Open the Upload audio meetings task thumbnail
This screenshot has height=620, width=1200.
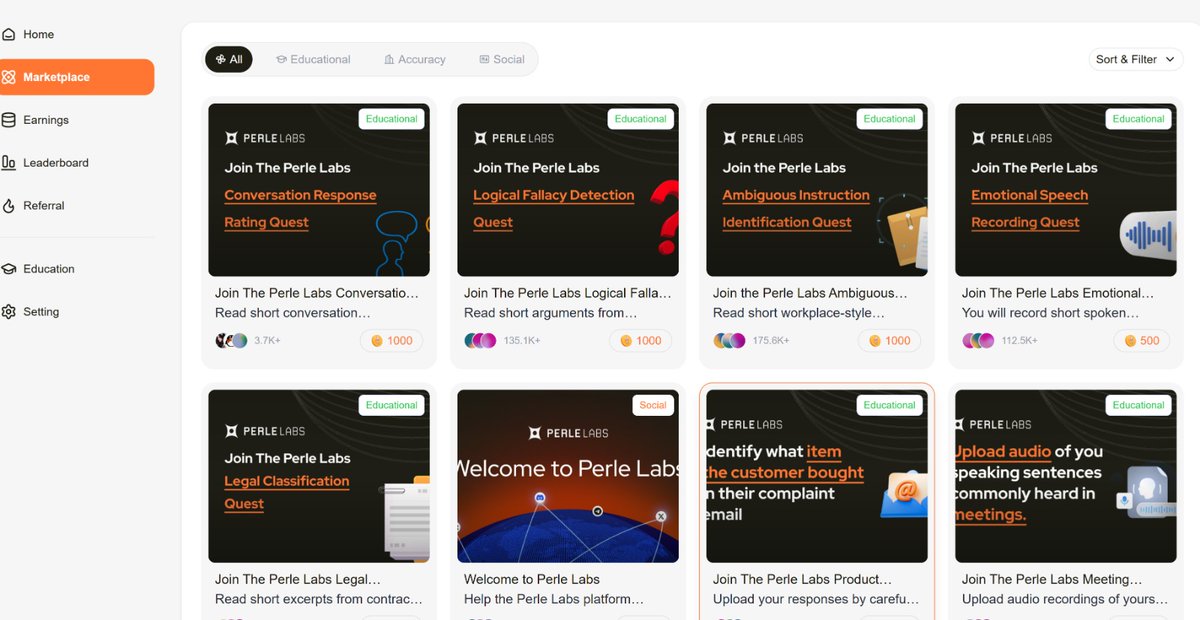coord(1066,476)
